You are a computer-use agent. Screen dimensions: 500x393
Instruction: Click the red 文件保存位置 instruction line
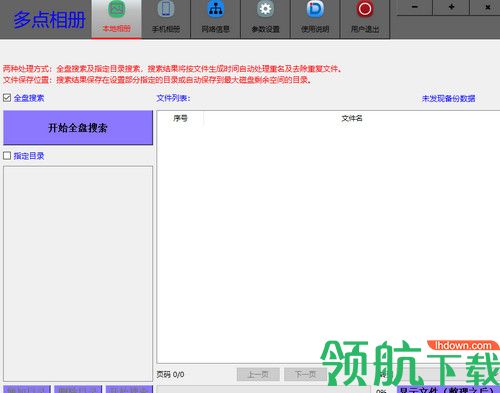(157, 80)
